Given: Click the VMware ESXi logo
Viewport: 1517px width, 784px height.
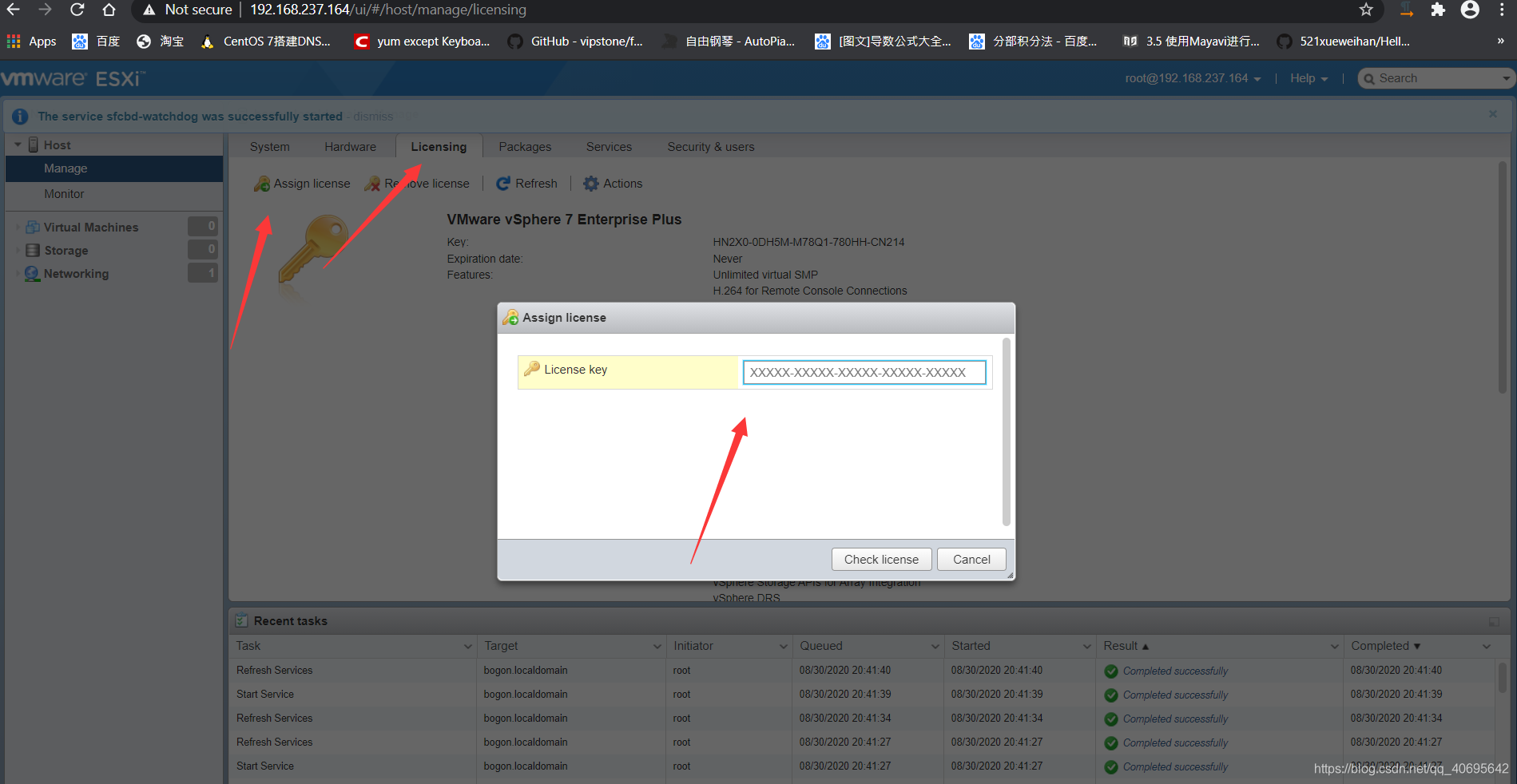Looking at the screenshot, I should click(73, 78).
